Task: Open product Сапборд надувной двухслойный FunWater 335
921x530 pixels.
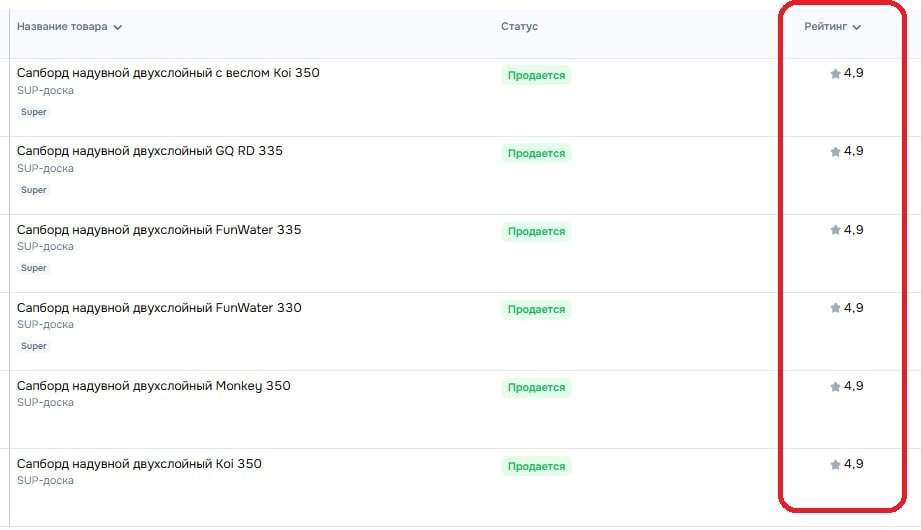Action: click(159, 229)
